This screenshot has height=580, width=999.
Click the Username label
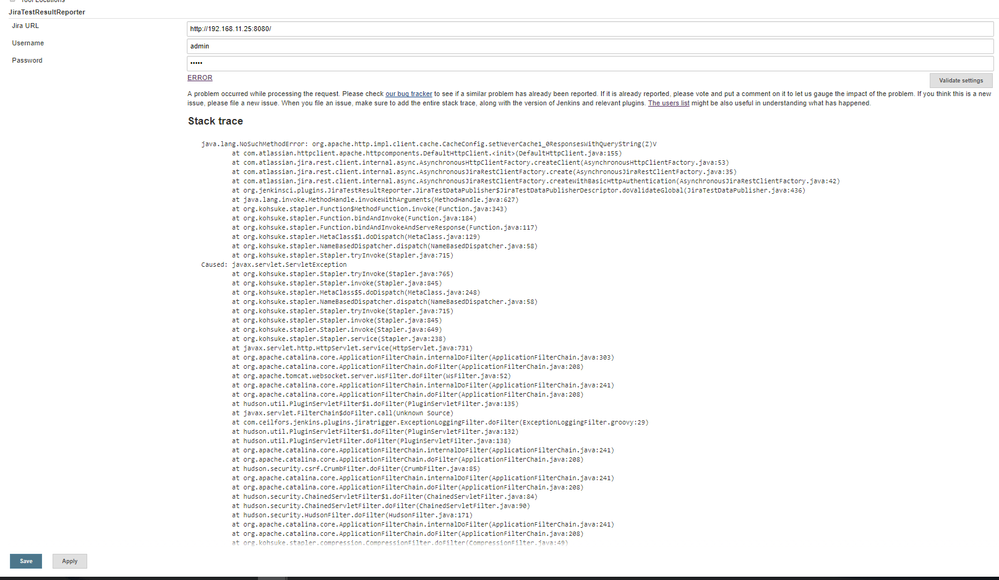point(27,43)
